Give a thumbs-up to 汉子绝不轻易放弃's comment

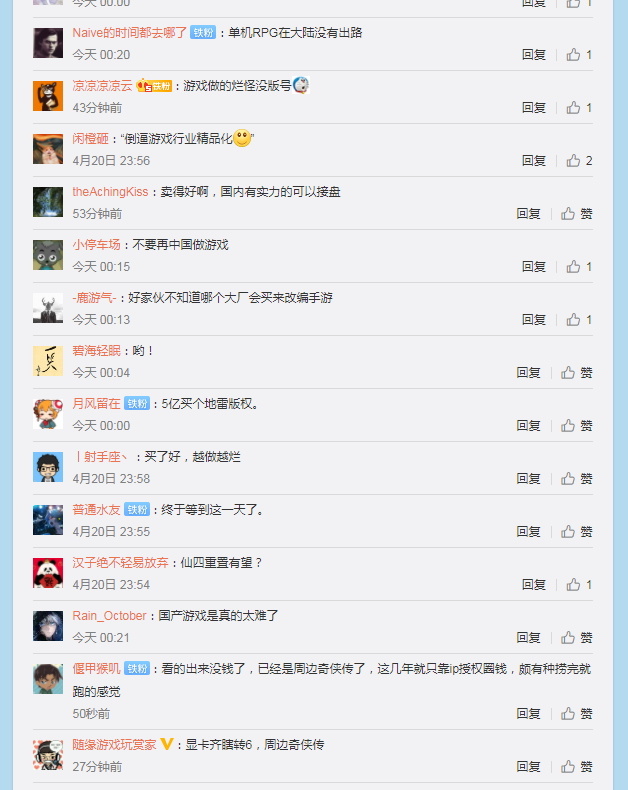click(579, 584)
